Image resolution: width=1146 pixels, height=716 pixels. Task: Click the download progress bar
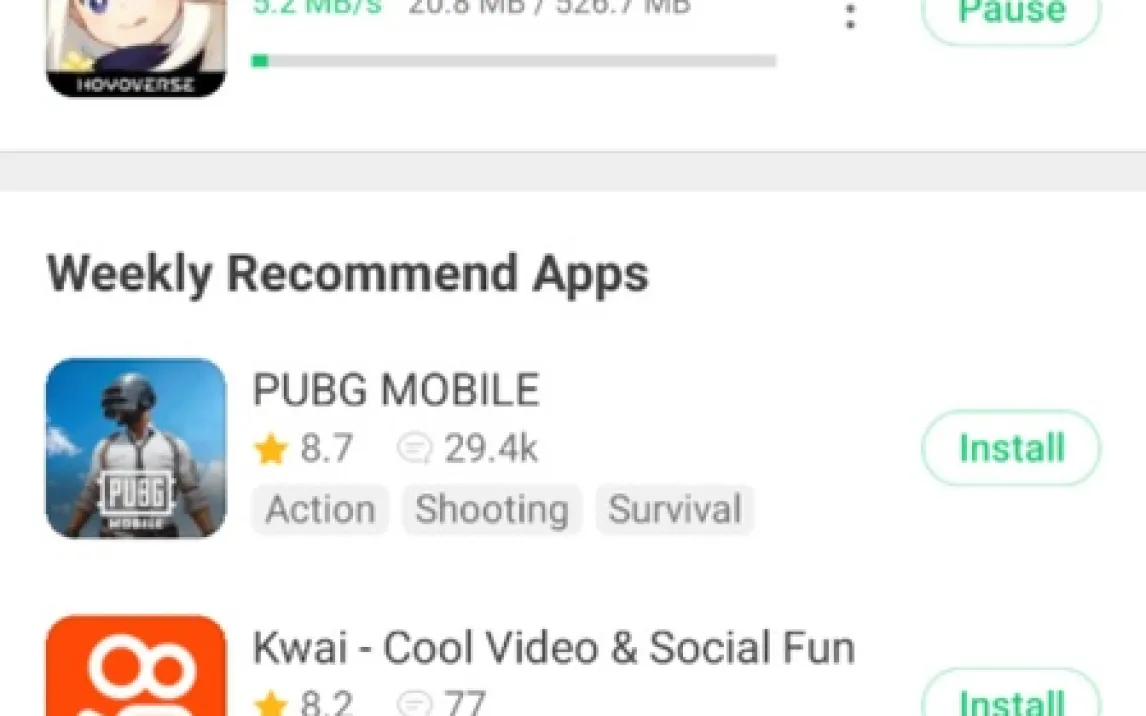coord(514,61)
